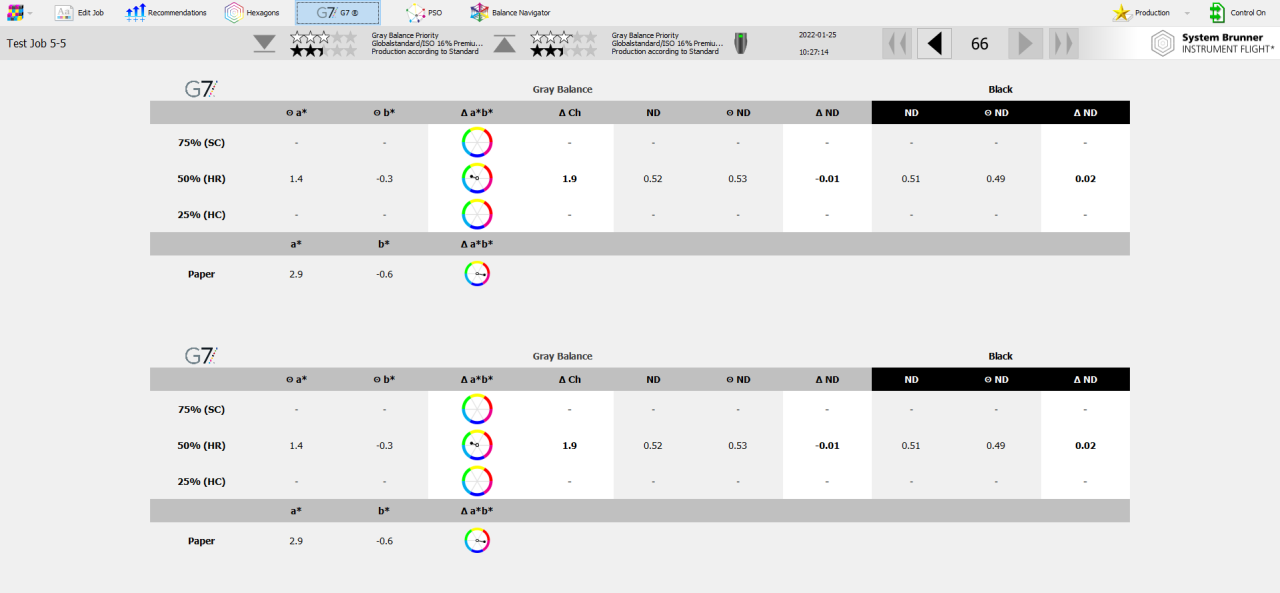Click the ink key icon beside the measurement info
This screenshot has width=1280, height=593.
741,43
